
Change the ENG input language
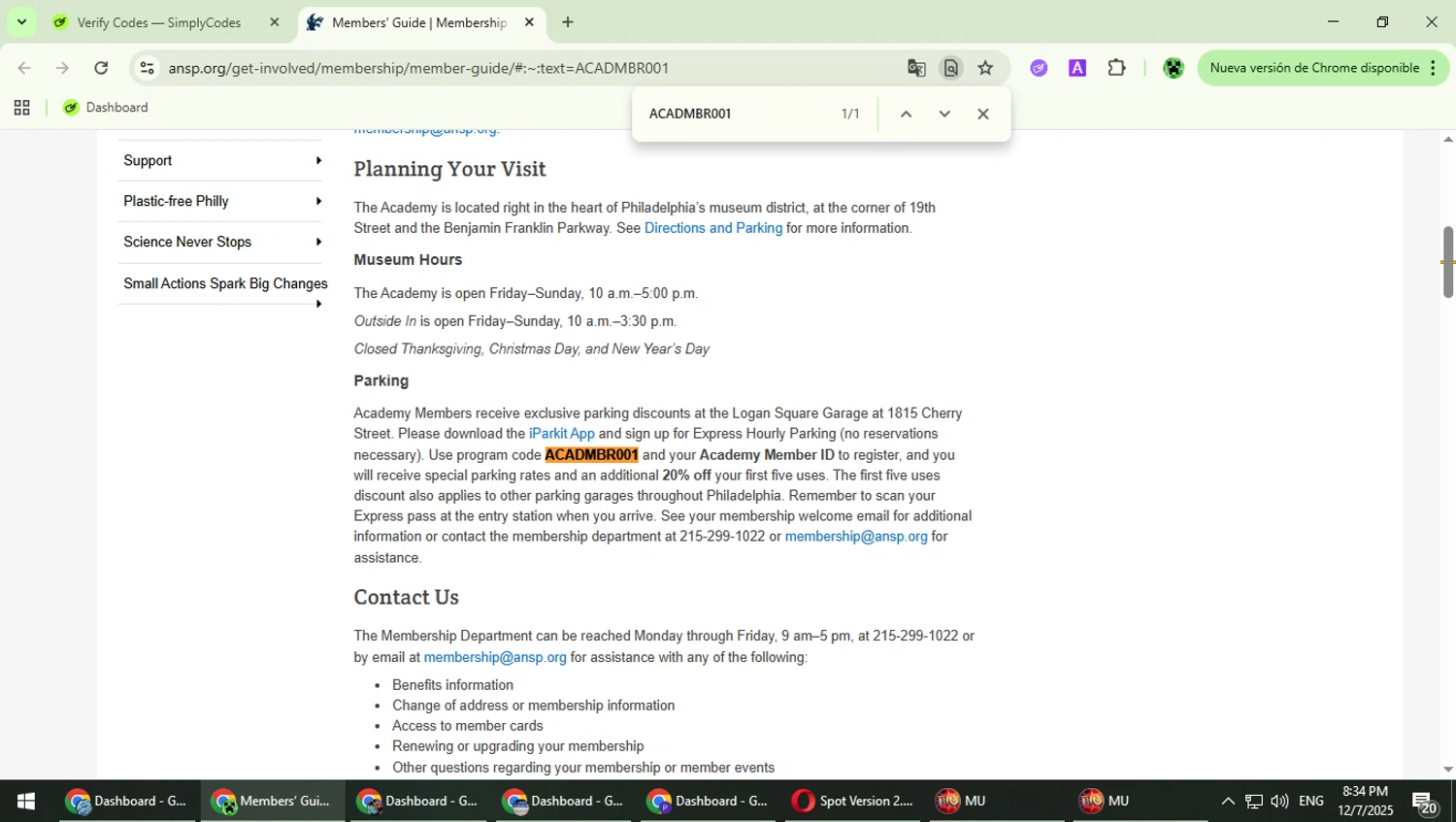pos(1311,802)
